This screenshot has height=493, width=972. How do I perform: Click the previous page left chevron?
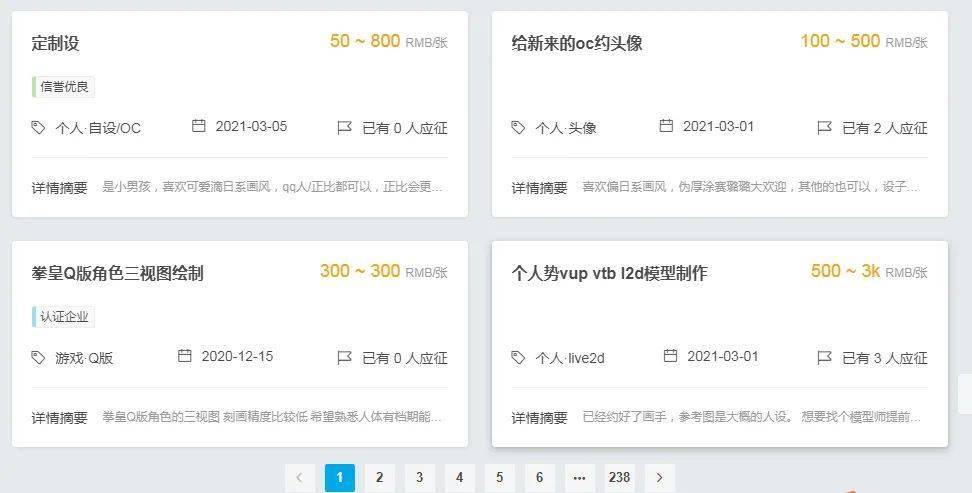pyautogui.click(x=300, y=478)
